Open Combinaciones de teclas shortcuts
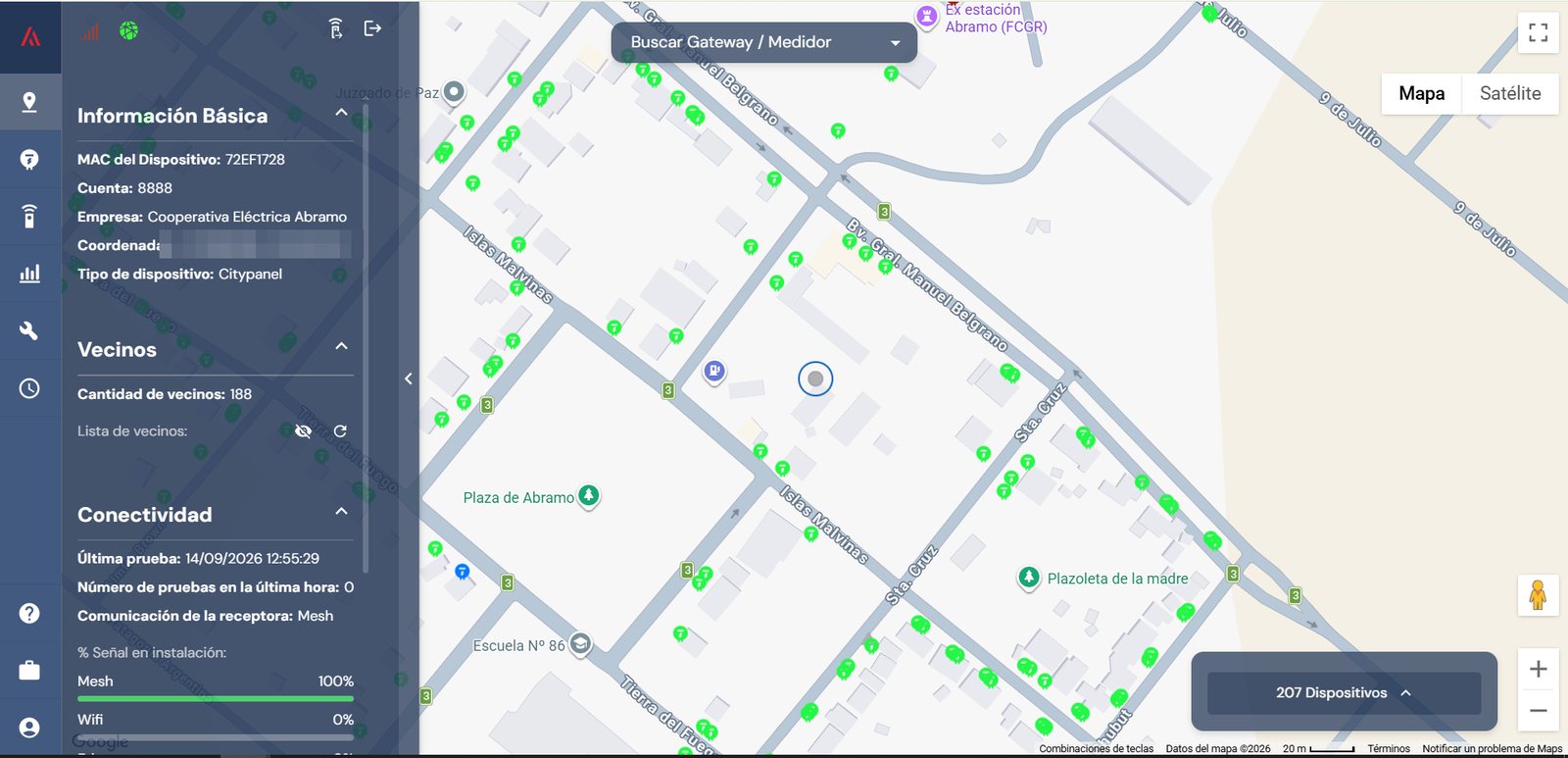 click(1097, 749)
